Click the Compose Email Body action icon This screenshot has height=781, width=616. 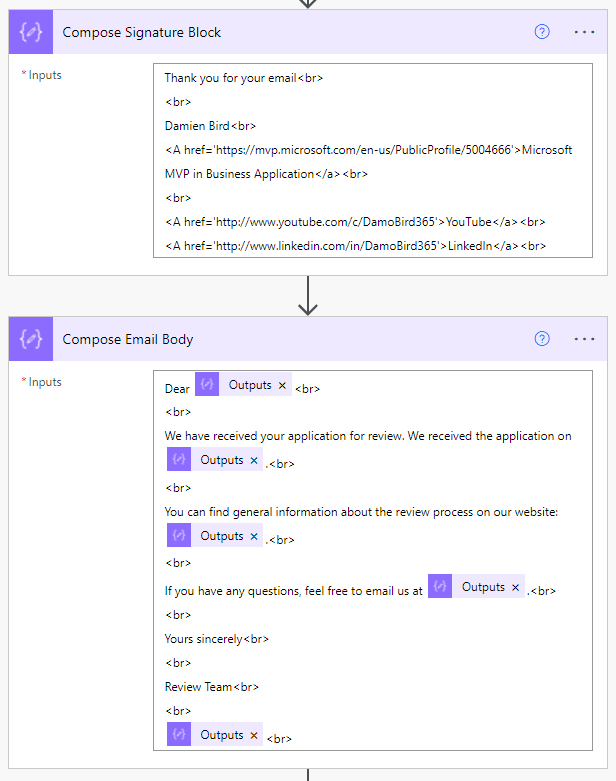coord(31,339)
